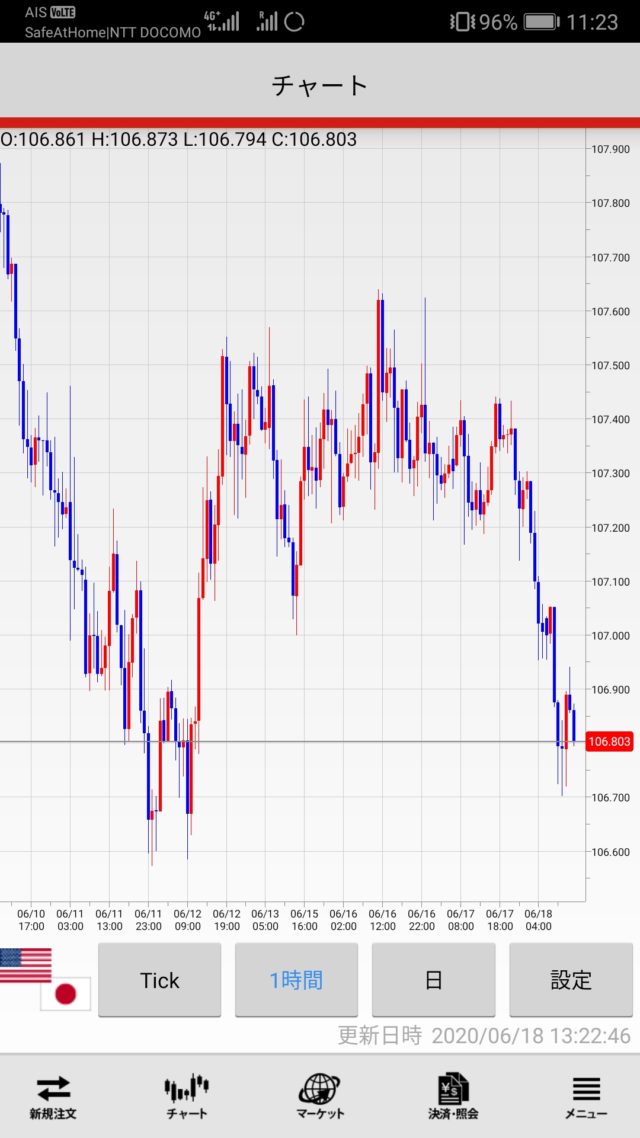Tap the 107.500 price axis label
The image size is (640, 1138).
(x=610, y=366)
